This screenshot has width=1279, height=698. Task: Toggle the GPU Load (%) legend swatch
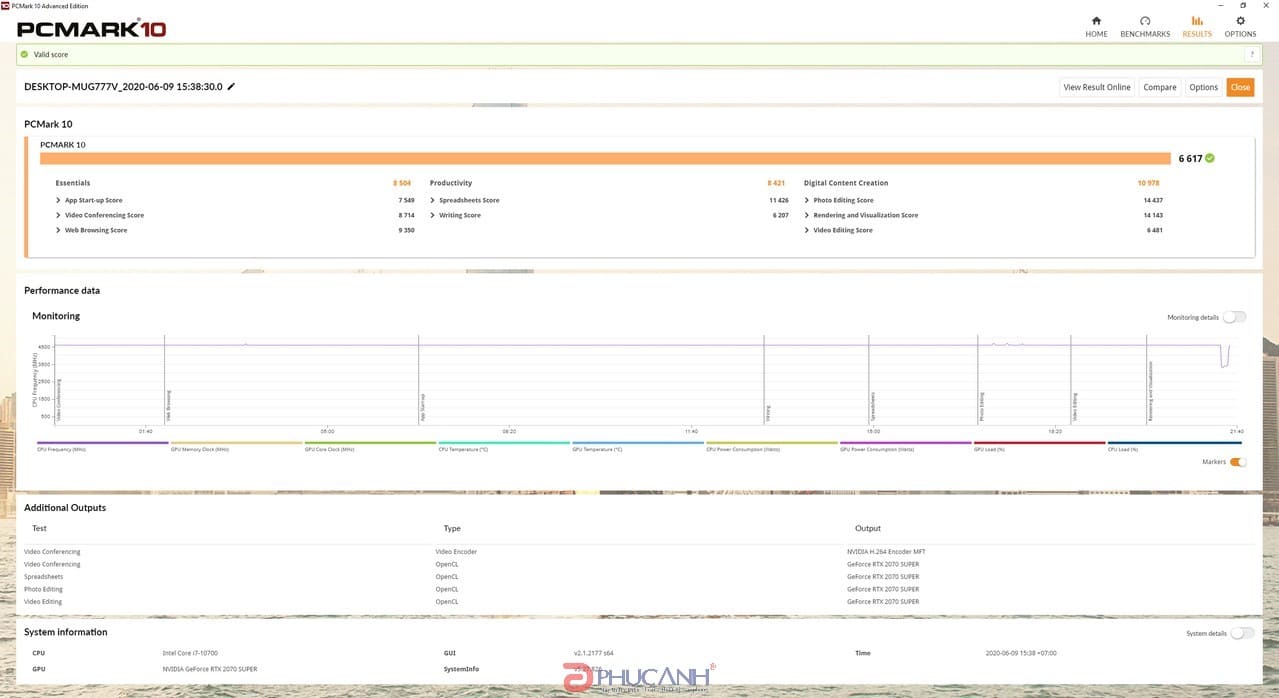(x=1040, y=443)
